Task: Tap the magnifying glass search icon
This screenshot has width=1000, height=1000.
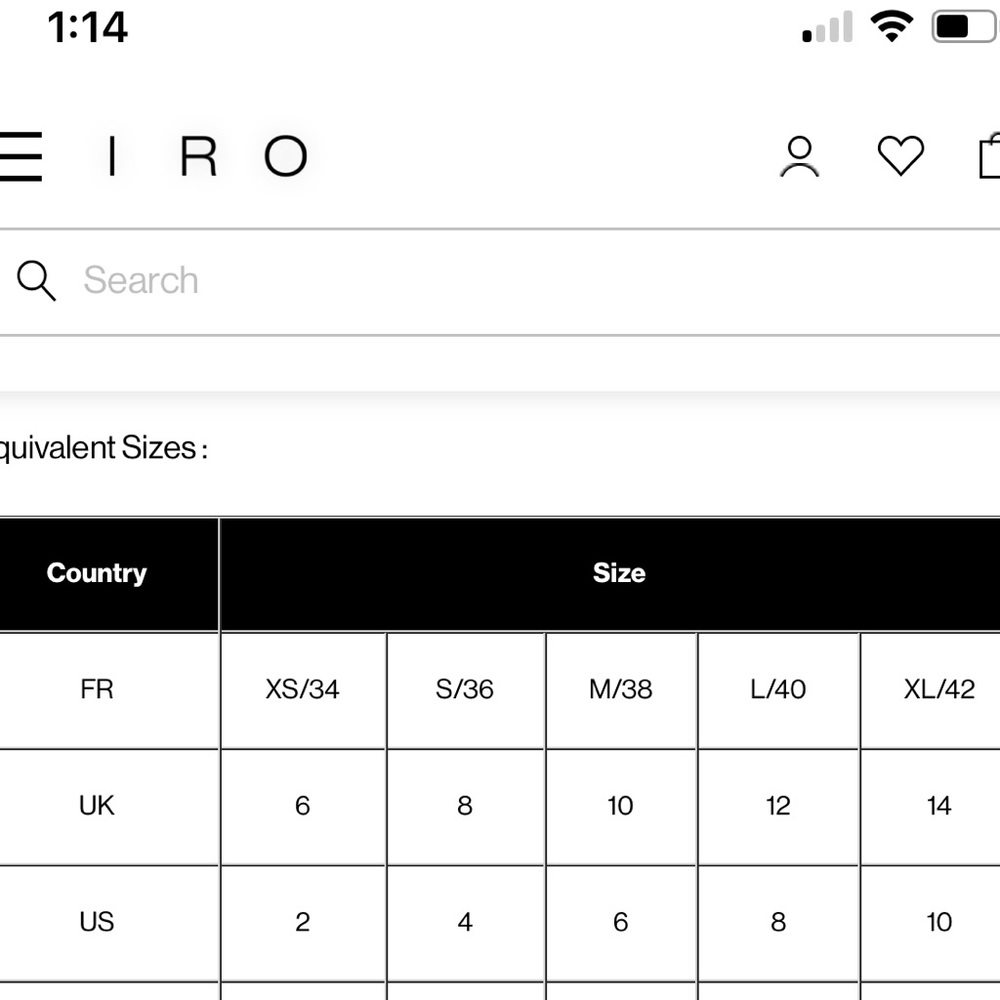Action: (x=36, y=280)
